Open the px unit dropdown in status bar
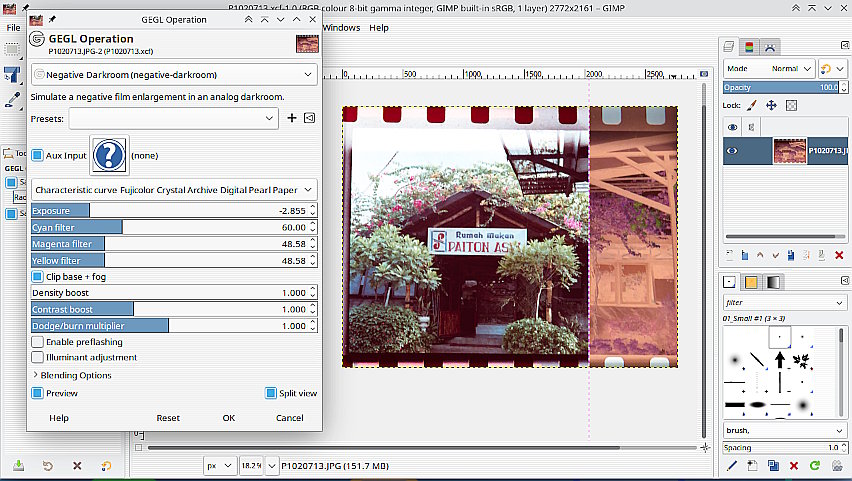The height and width of the screenshot is (481, 852). [220, 466]
